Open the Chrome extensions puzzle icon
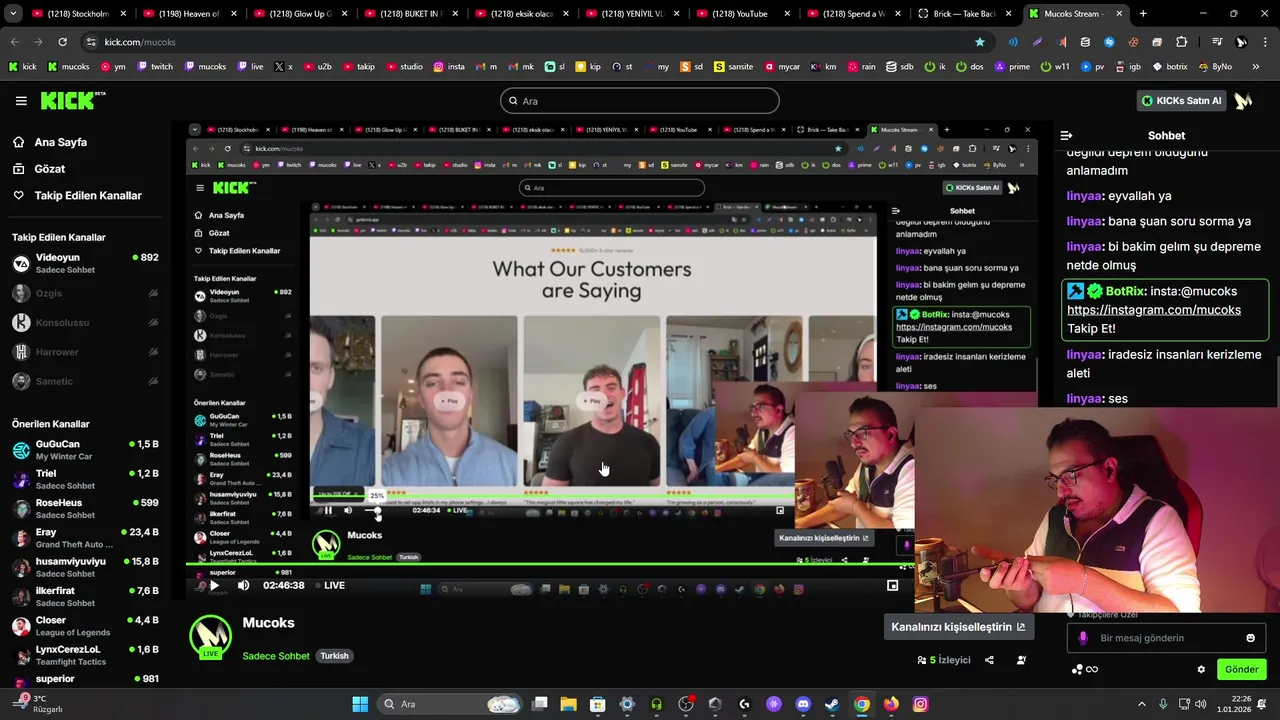This screenshot has width=1280, height=720. pyautogui.click(x=1181, y=42)
